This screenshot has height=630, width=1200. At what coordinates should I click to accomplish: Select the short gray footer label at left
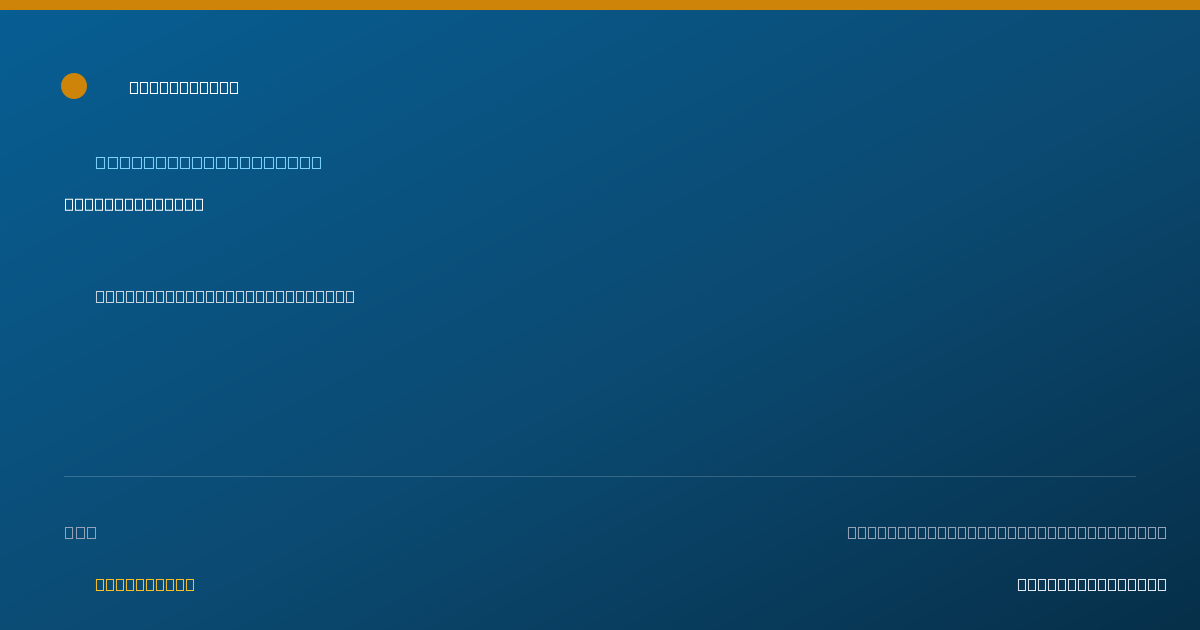tap(80, 532)
